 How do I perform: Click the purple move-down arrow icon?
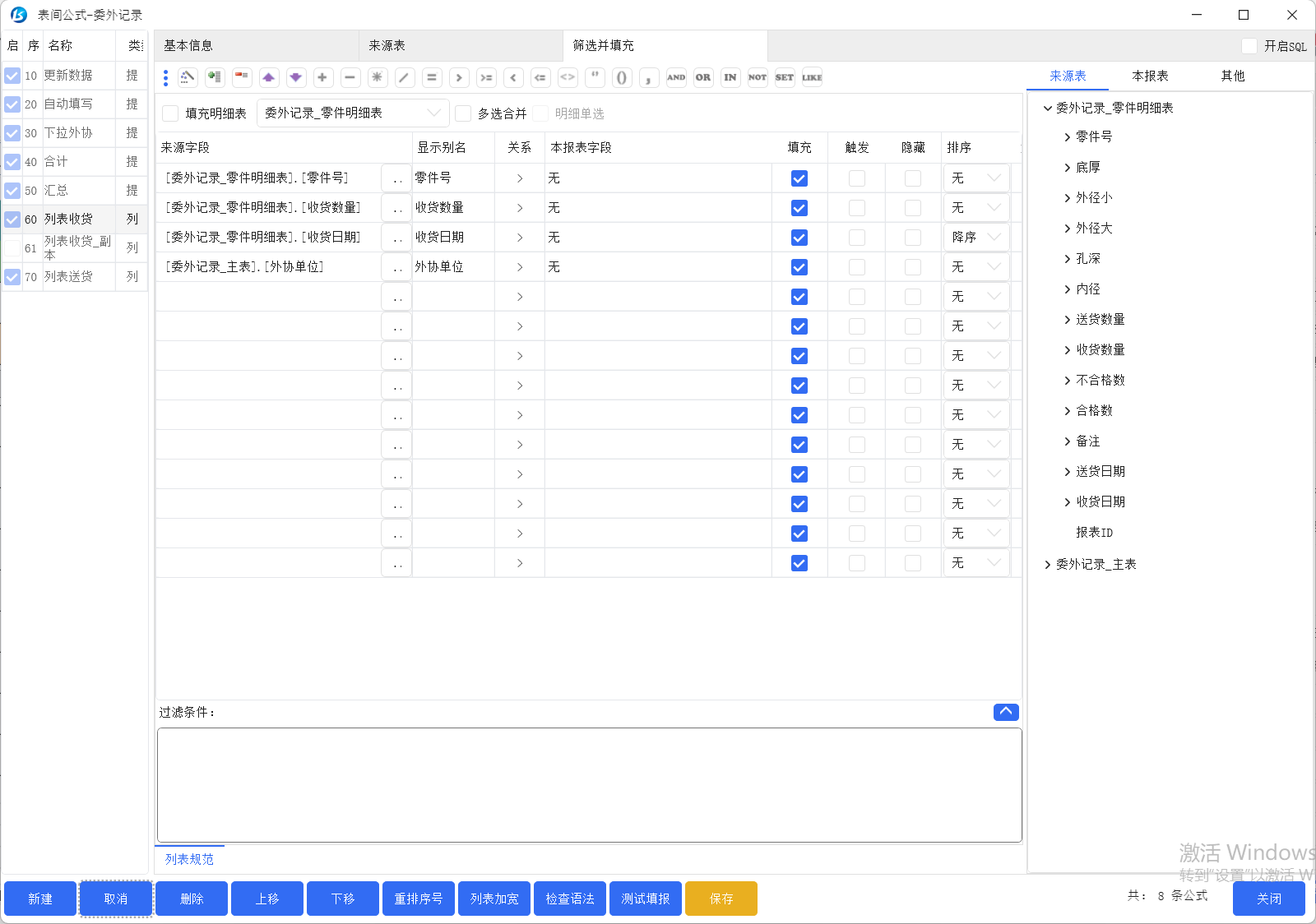click(295, 77)
